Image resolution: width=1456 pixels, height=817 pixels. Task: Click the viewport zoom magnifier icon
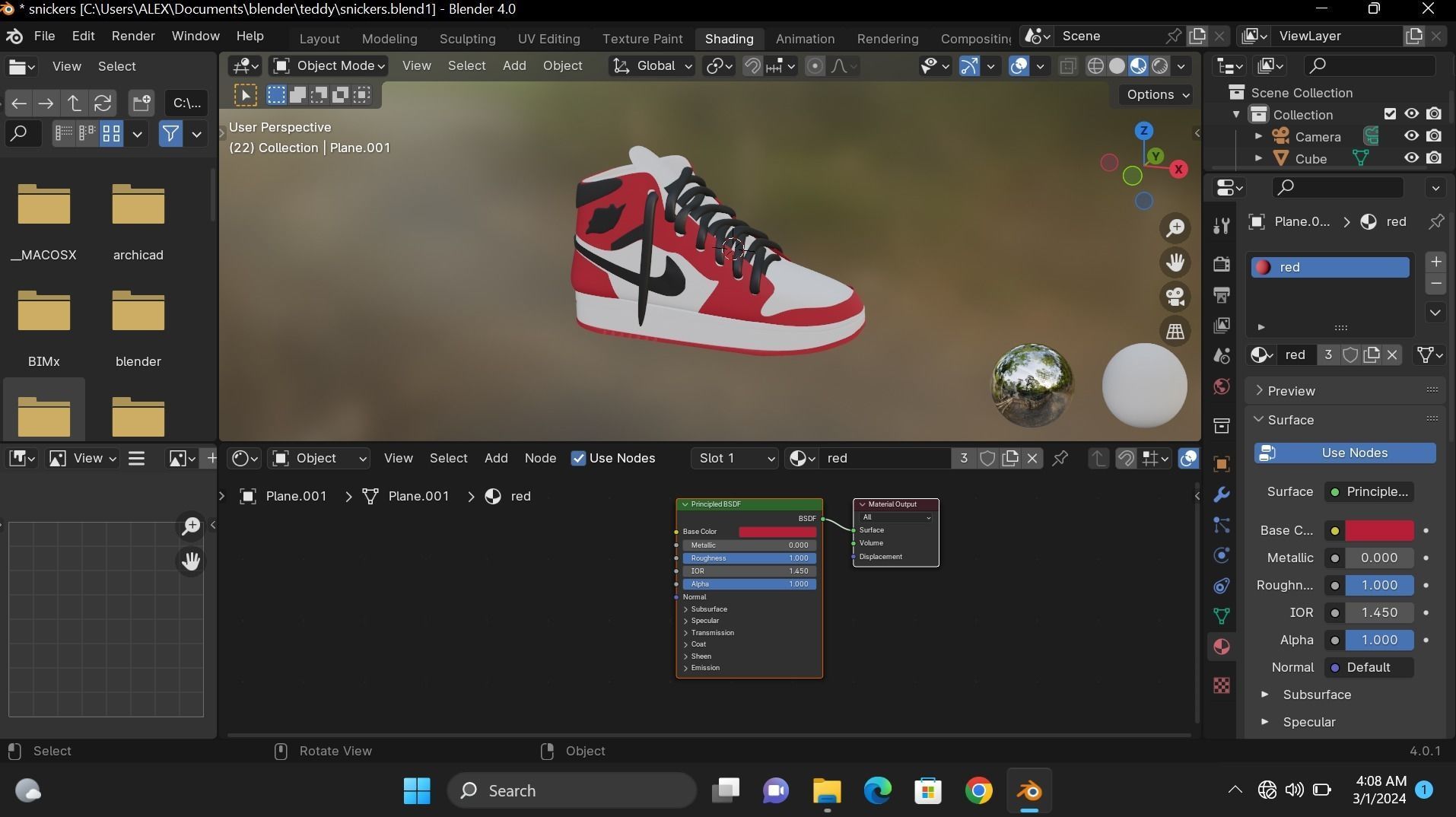[x=1175, y=227]
